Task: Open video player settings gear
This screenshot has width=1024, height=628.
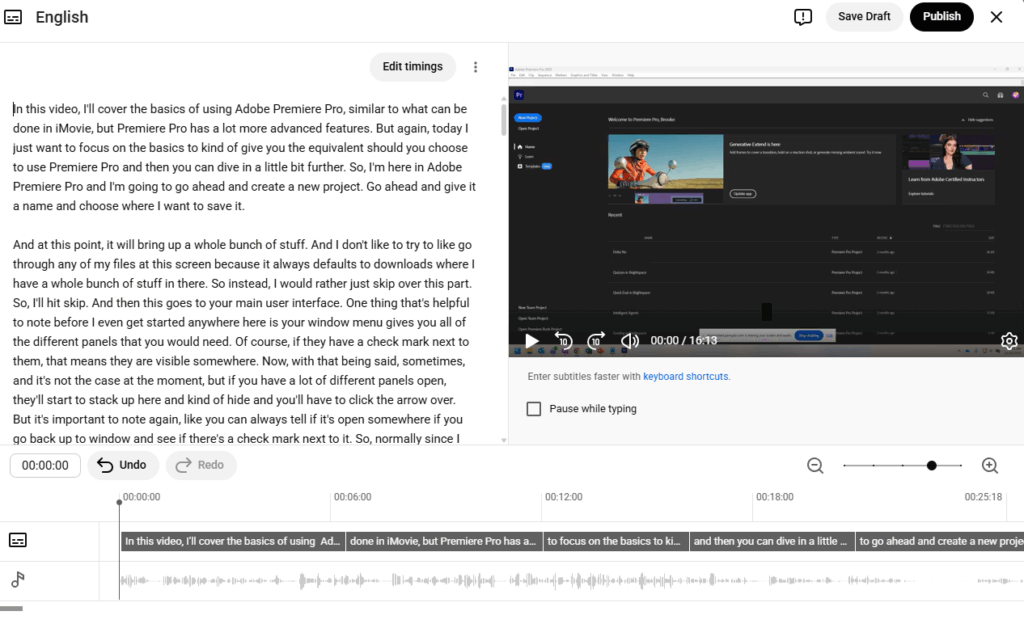Action: click(1008, 341)
